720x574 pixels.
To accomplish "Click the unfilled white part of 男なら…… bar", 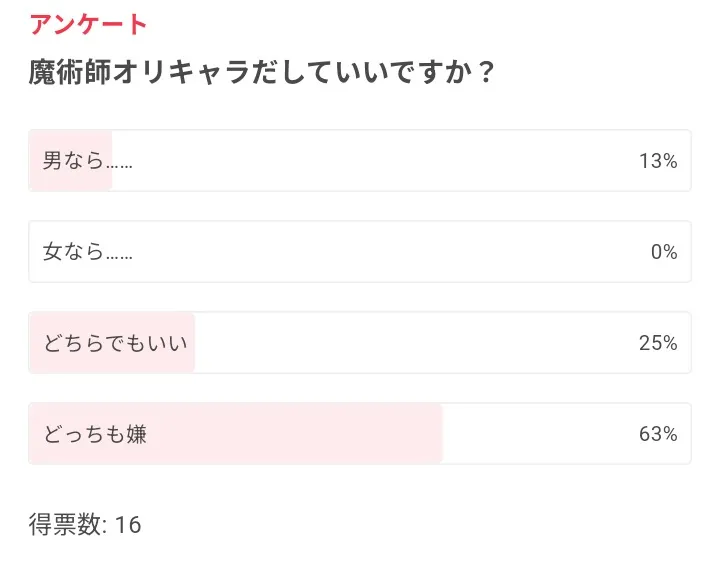I will [380, 161].
